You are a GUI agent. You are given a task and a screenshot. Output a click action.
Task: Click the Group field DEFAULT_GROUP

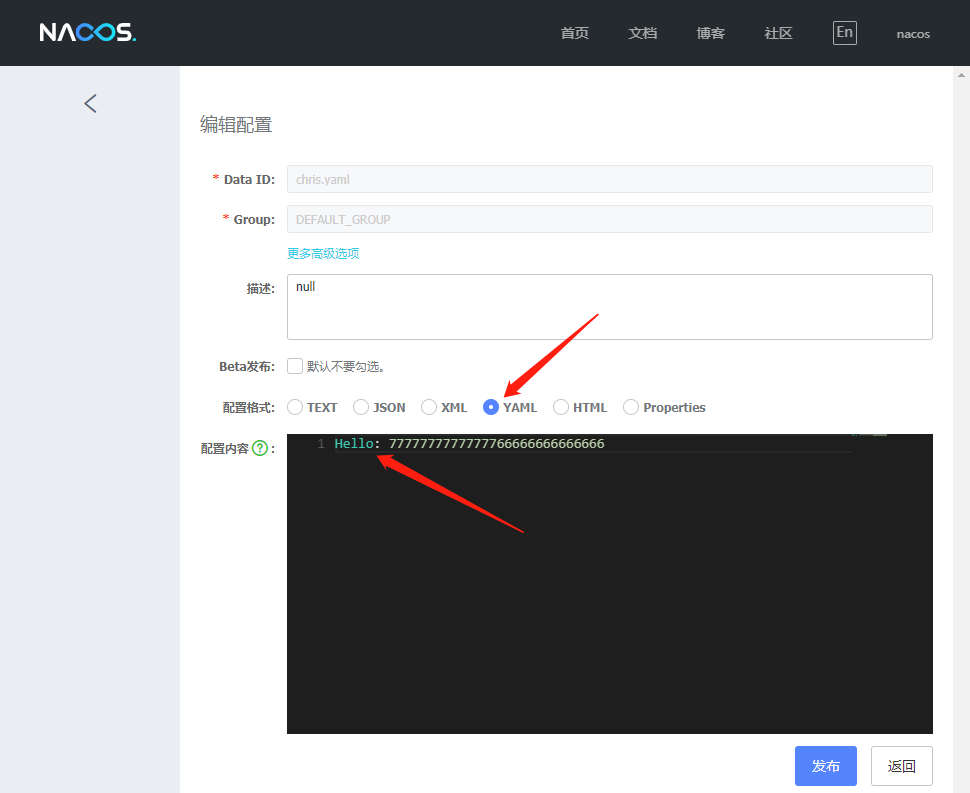pos(609,219)
